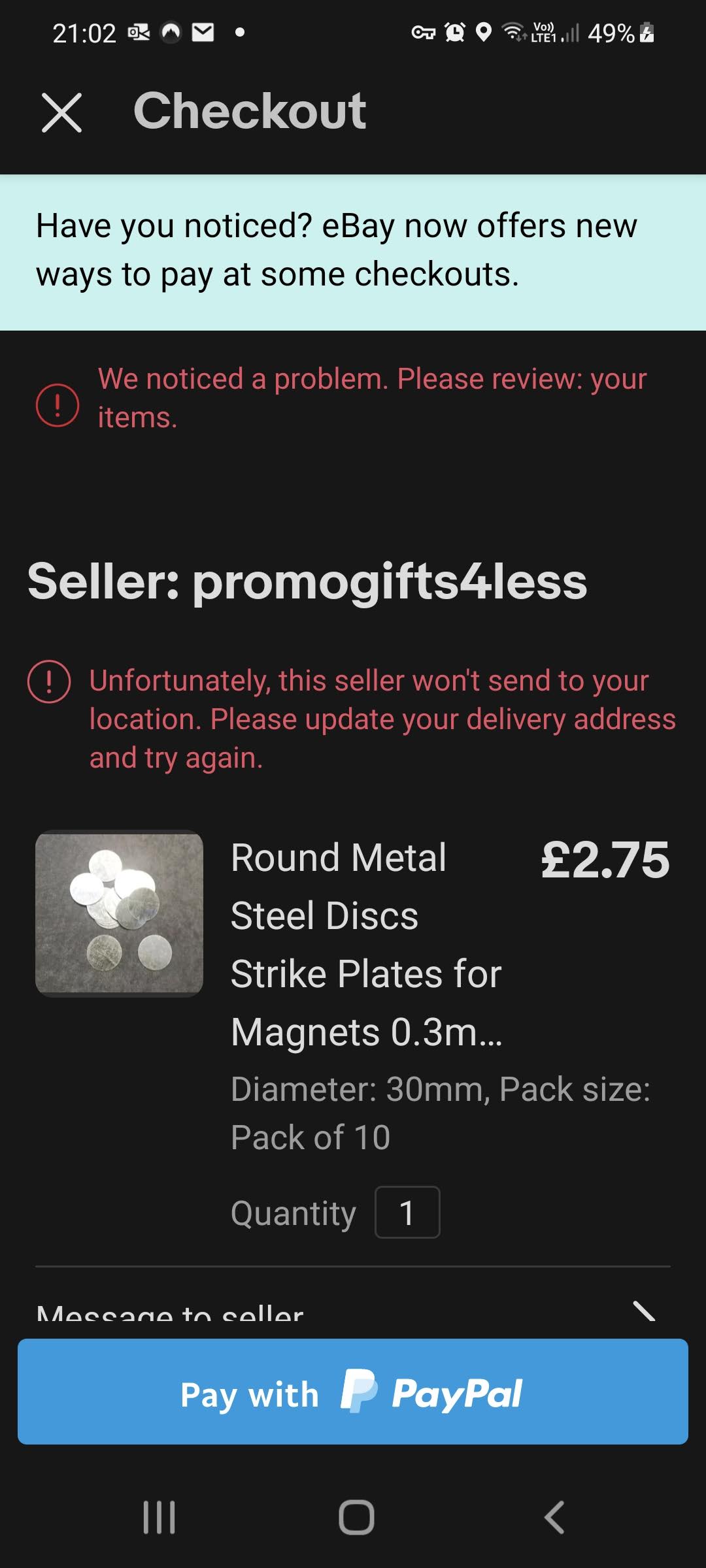Tap the VPN key icon in the status bar
The height and width of the screenshot is (1568, 706).
coord(423,32)
